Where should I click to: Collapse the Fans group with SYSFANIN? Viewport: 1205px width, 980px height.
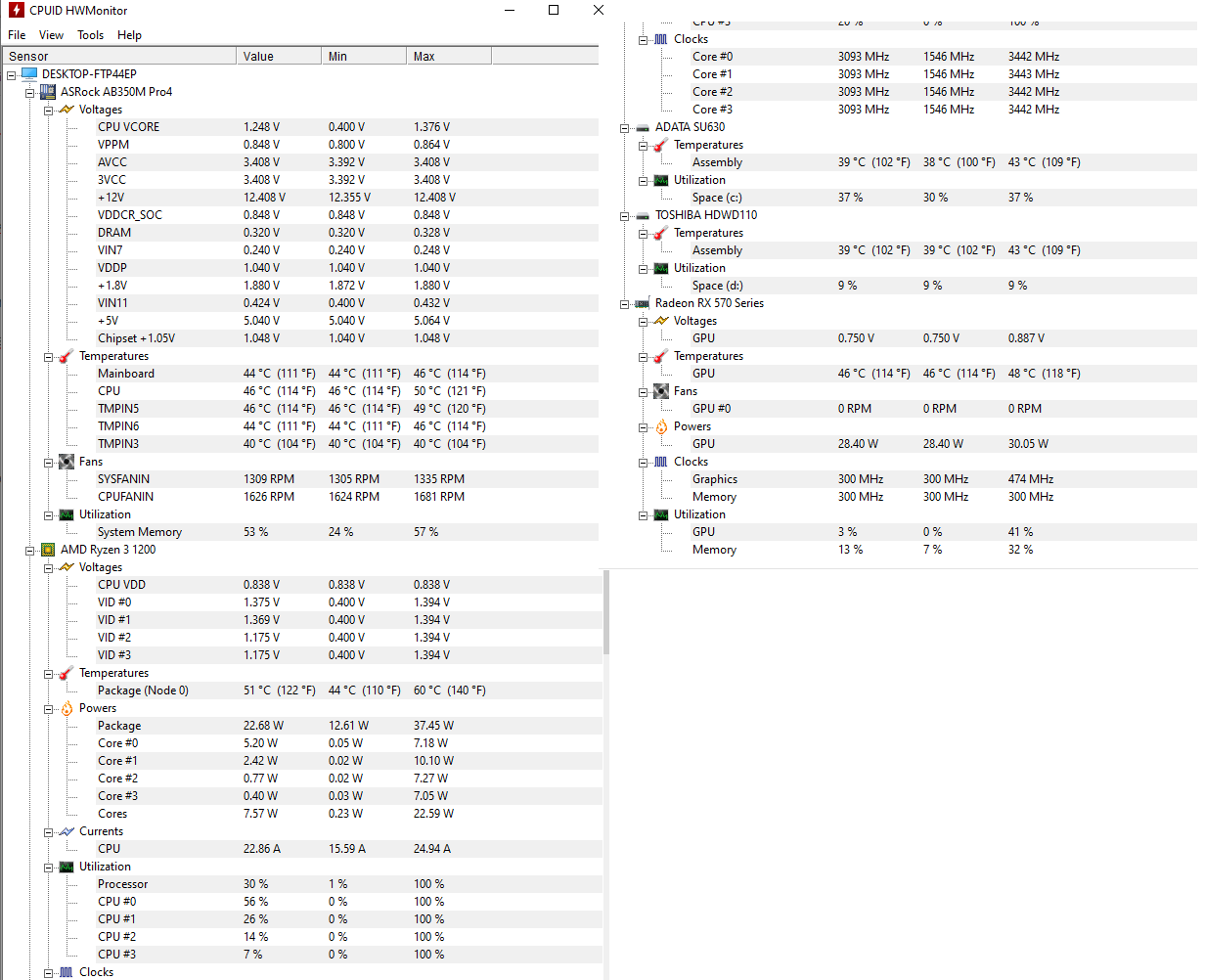tap(49, 463)
